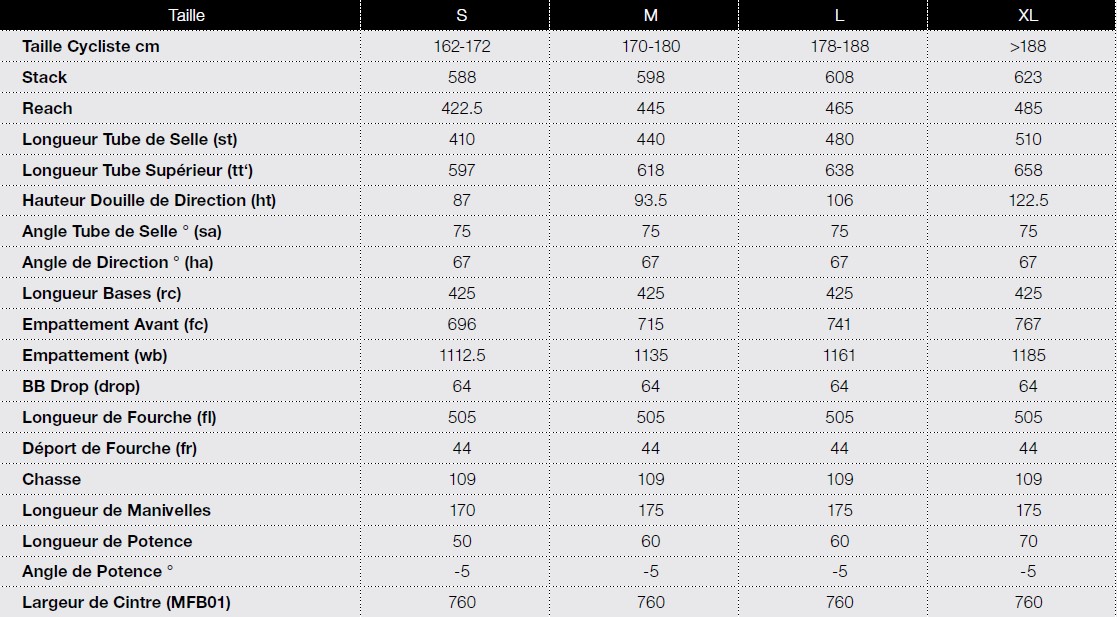Click the Stack row label
Screen dimensions: 1117x617
click(45, 77)
